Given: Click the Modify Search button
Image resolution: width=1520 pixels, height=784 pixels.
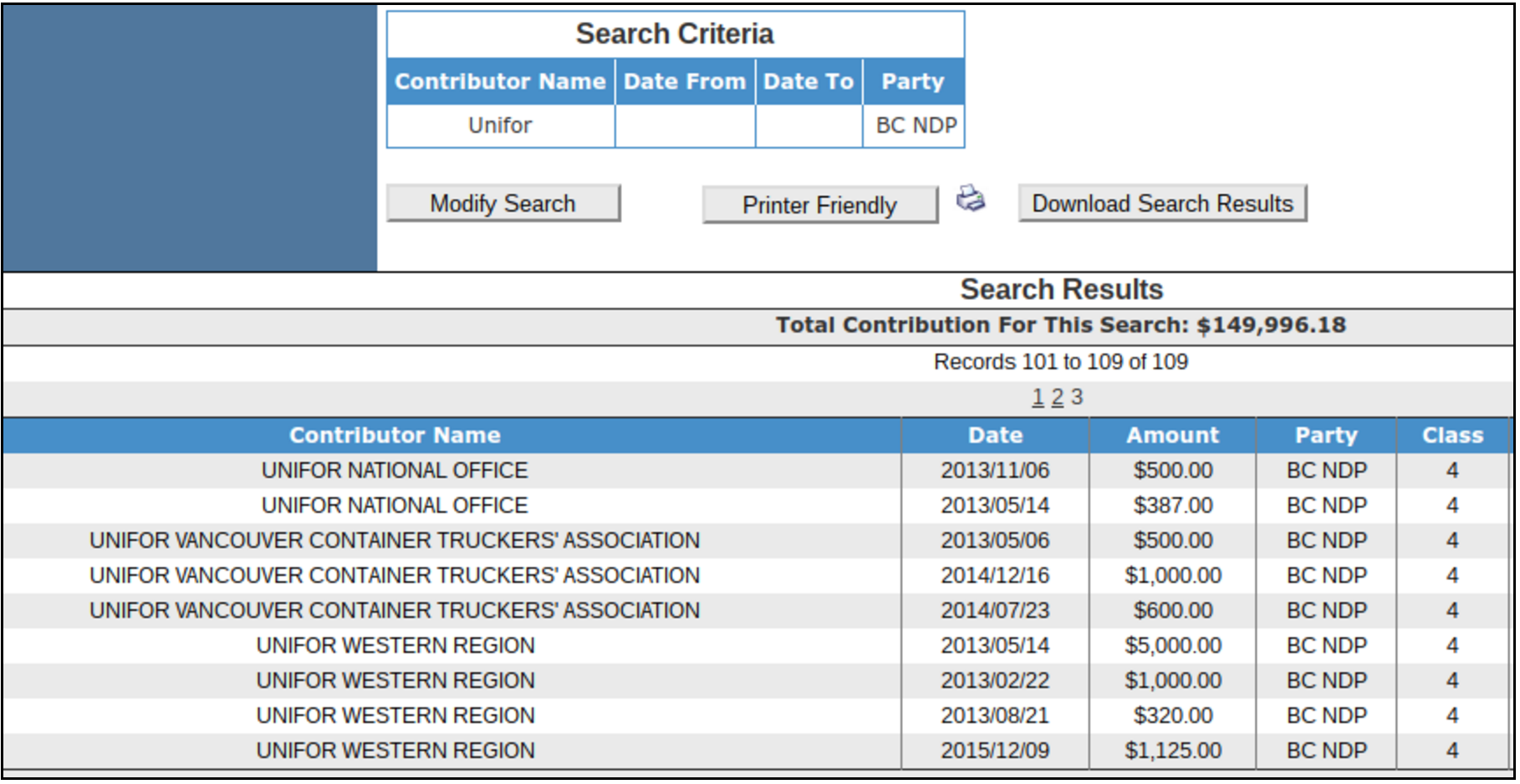Looking at the screenshot, I should coord(502,203).
